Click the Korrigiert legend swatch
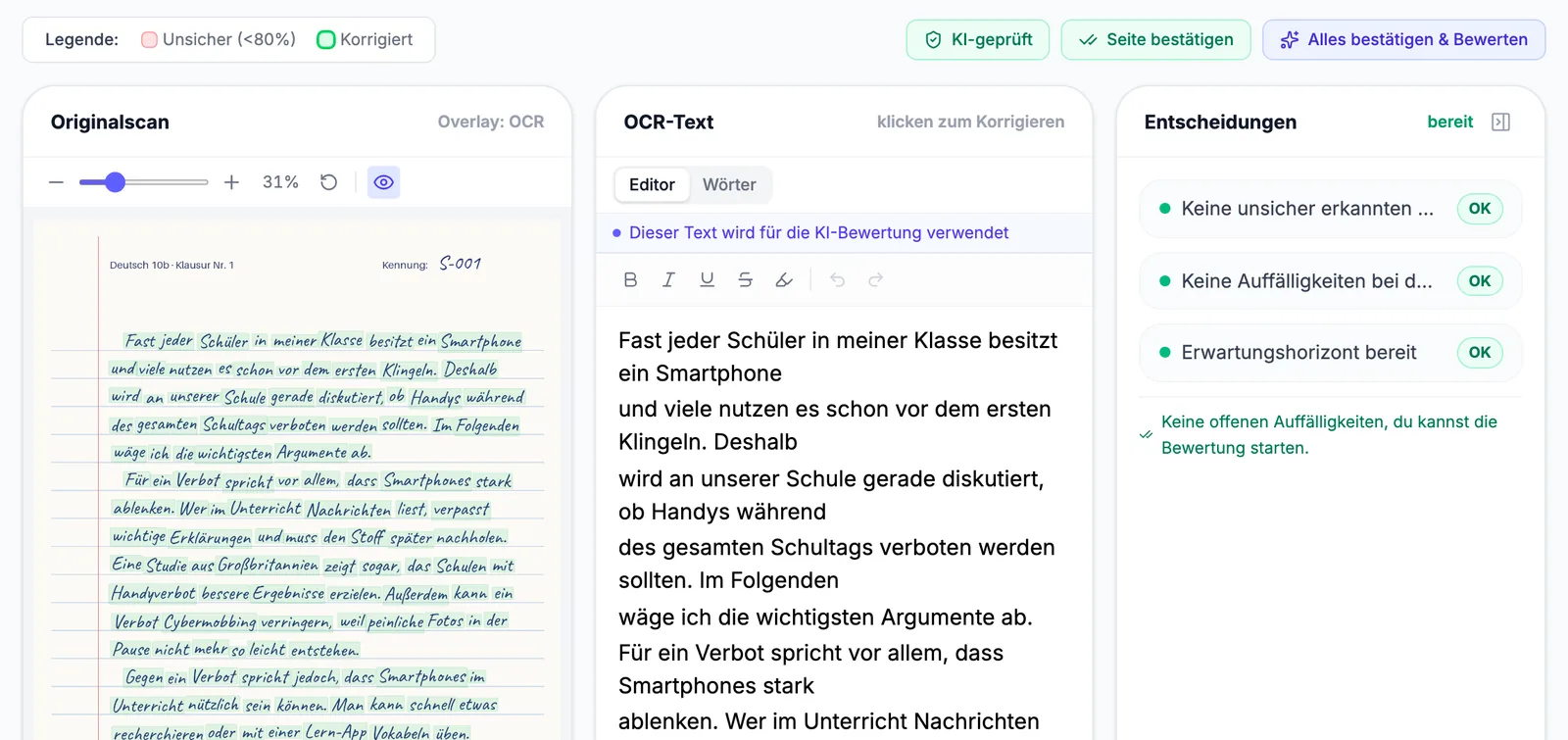The height and width of the screenshot is (740, 1568). pos(326,40)
